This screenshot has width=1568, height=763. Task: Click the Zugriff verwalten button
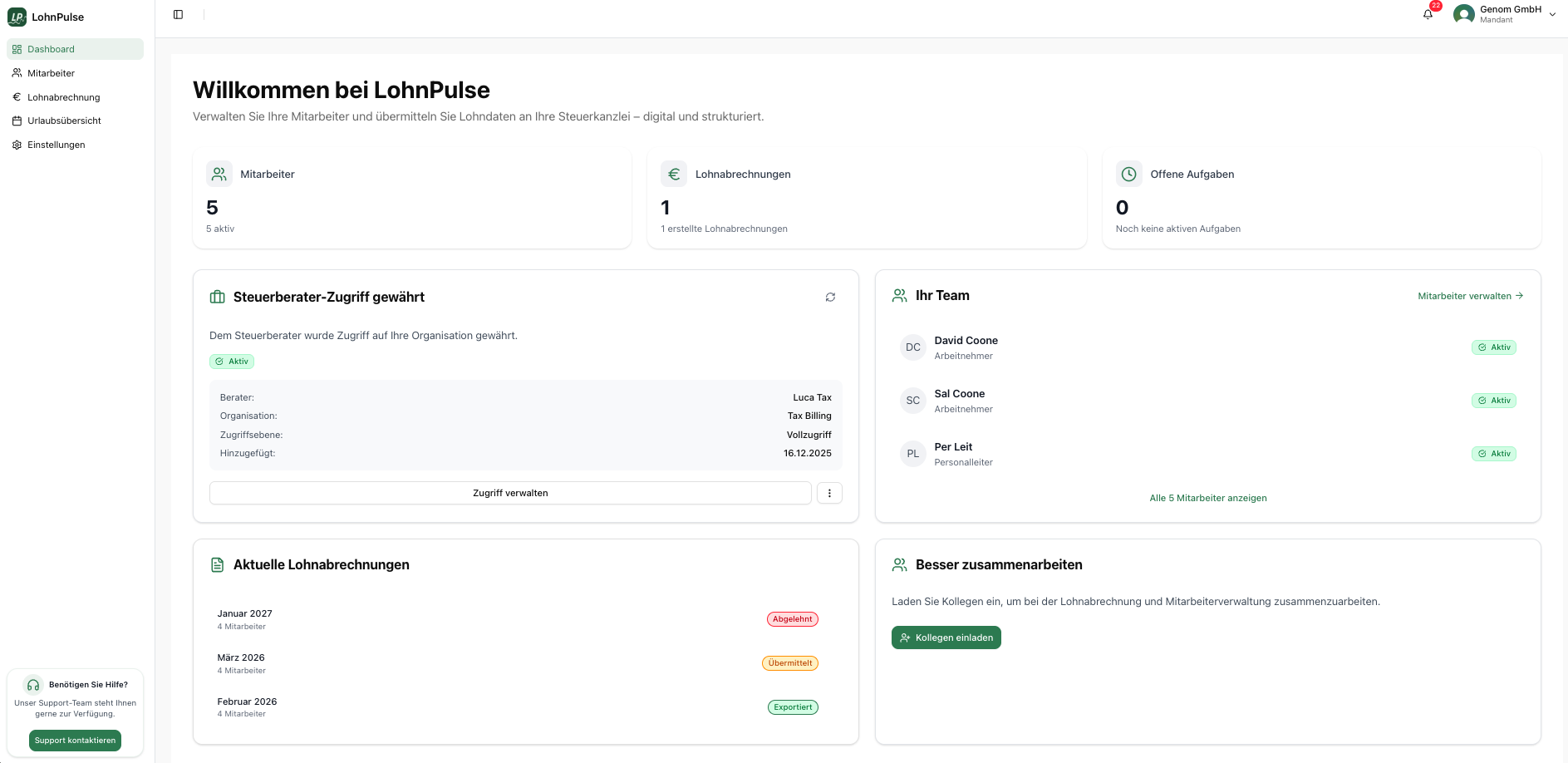click(x=510, y=493)
